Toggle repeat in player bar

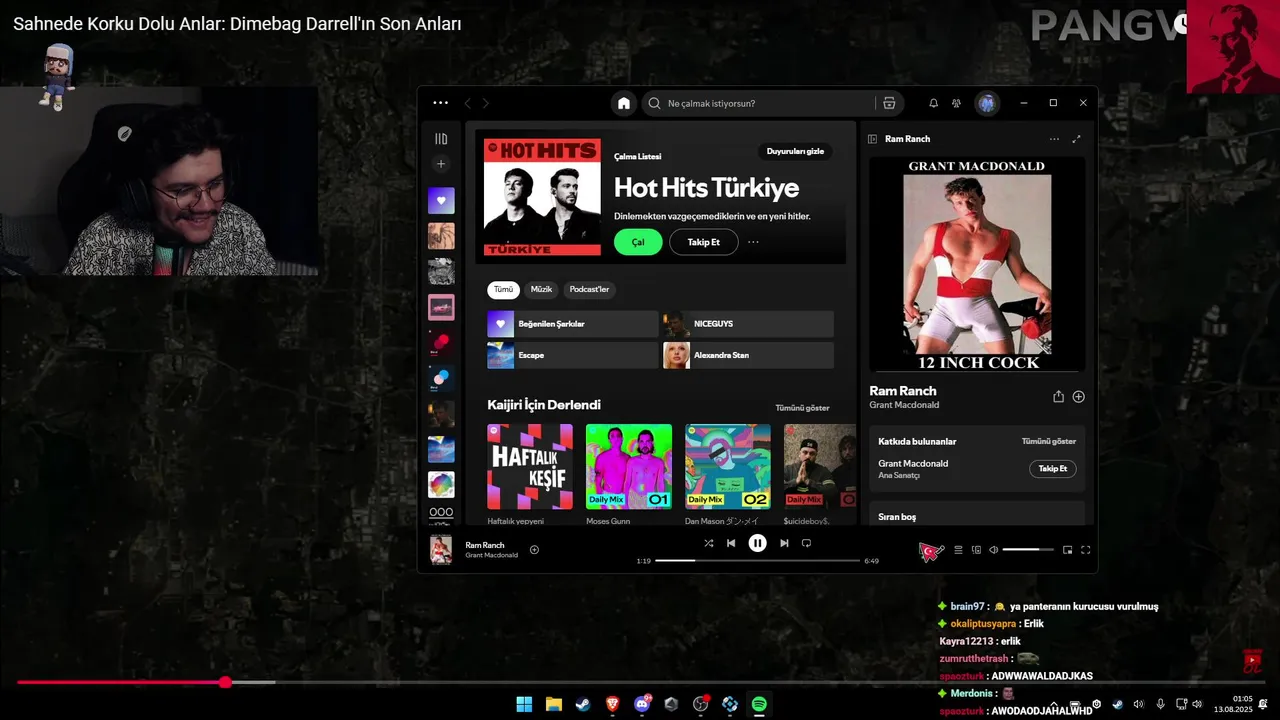pyautogui.click(x=806, y=543)
